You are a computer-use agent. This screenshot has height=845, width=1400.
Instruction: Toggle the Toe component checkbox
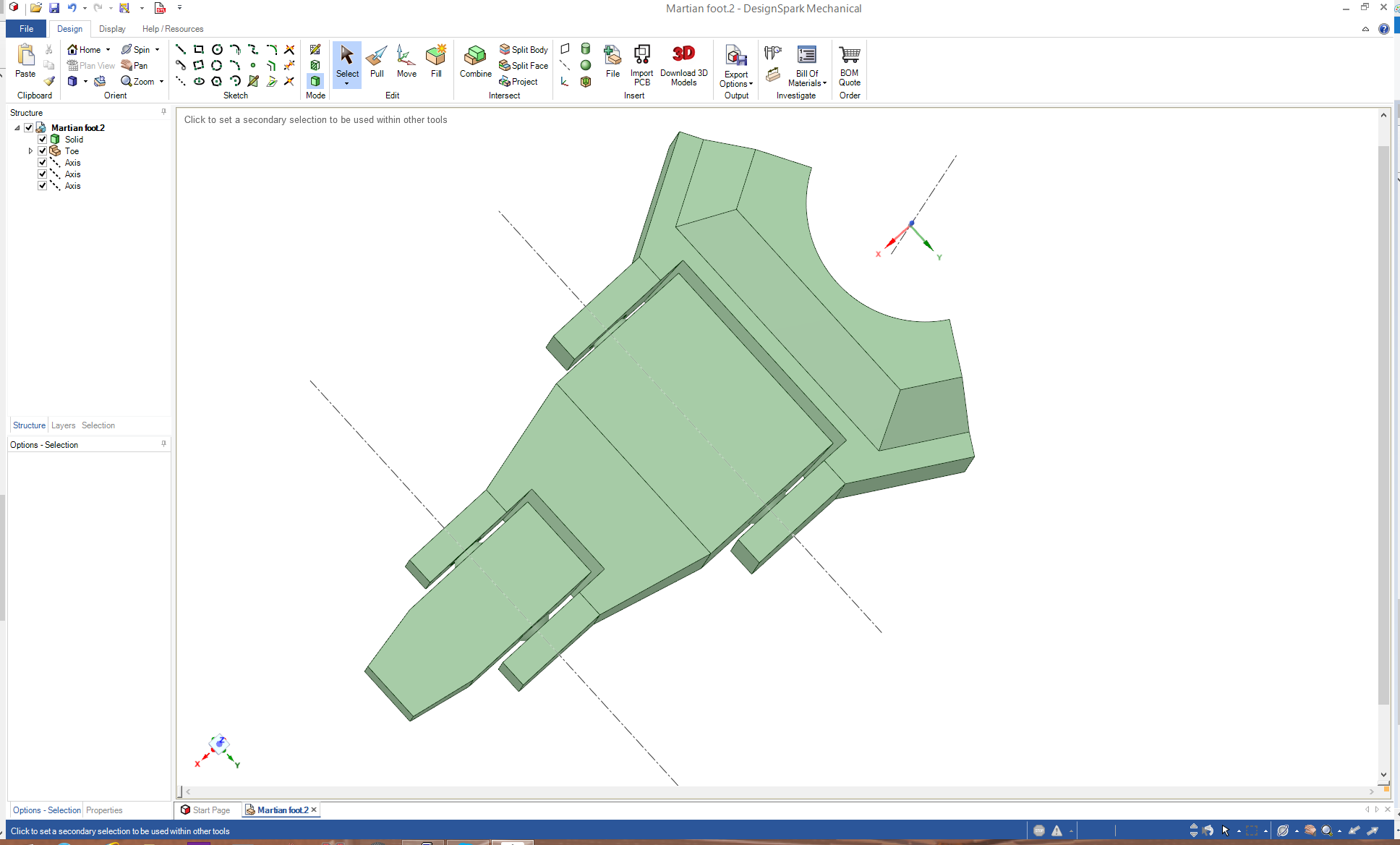point(43,150)
